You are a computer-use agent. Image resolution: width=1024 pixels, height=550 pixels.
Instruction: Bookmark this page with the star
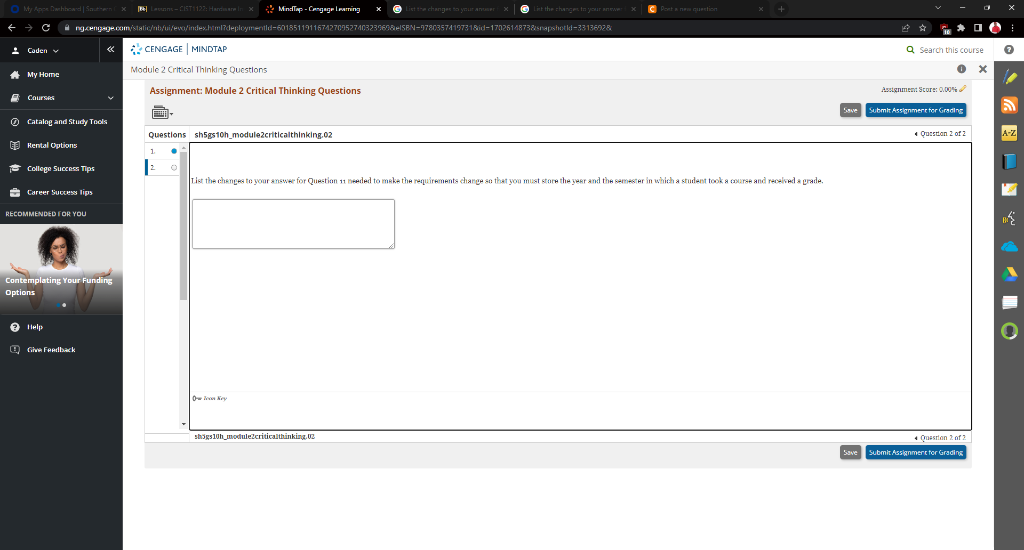[922, 27]
